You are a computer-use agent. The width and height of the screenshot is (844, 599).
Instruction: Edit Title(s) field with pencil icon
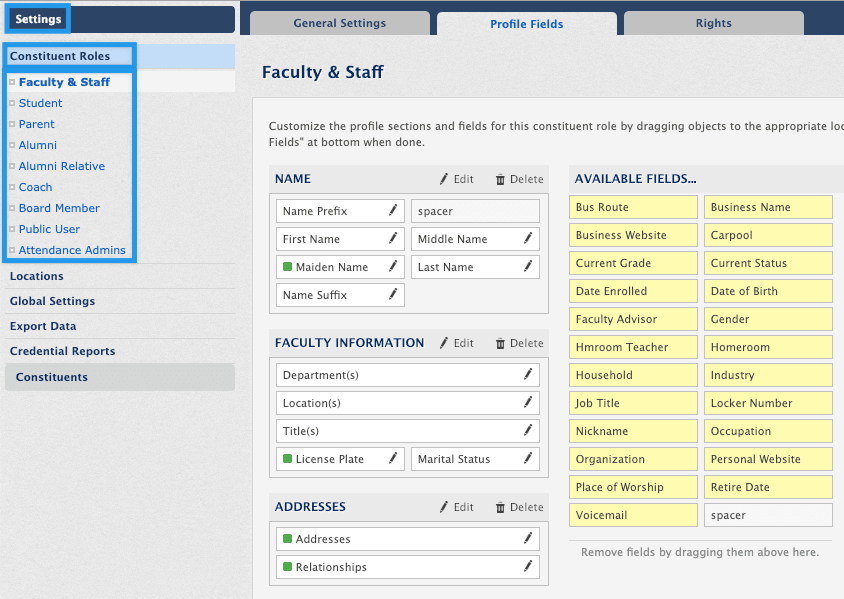(528, 431)
